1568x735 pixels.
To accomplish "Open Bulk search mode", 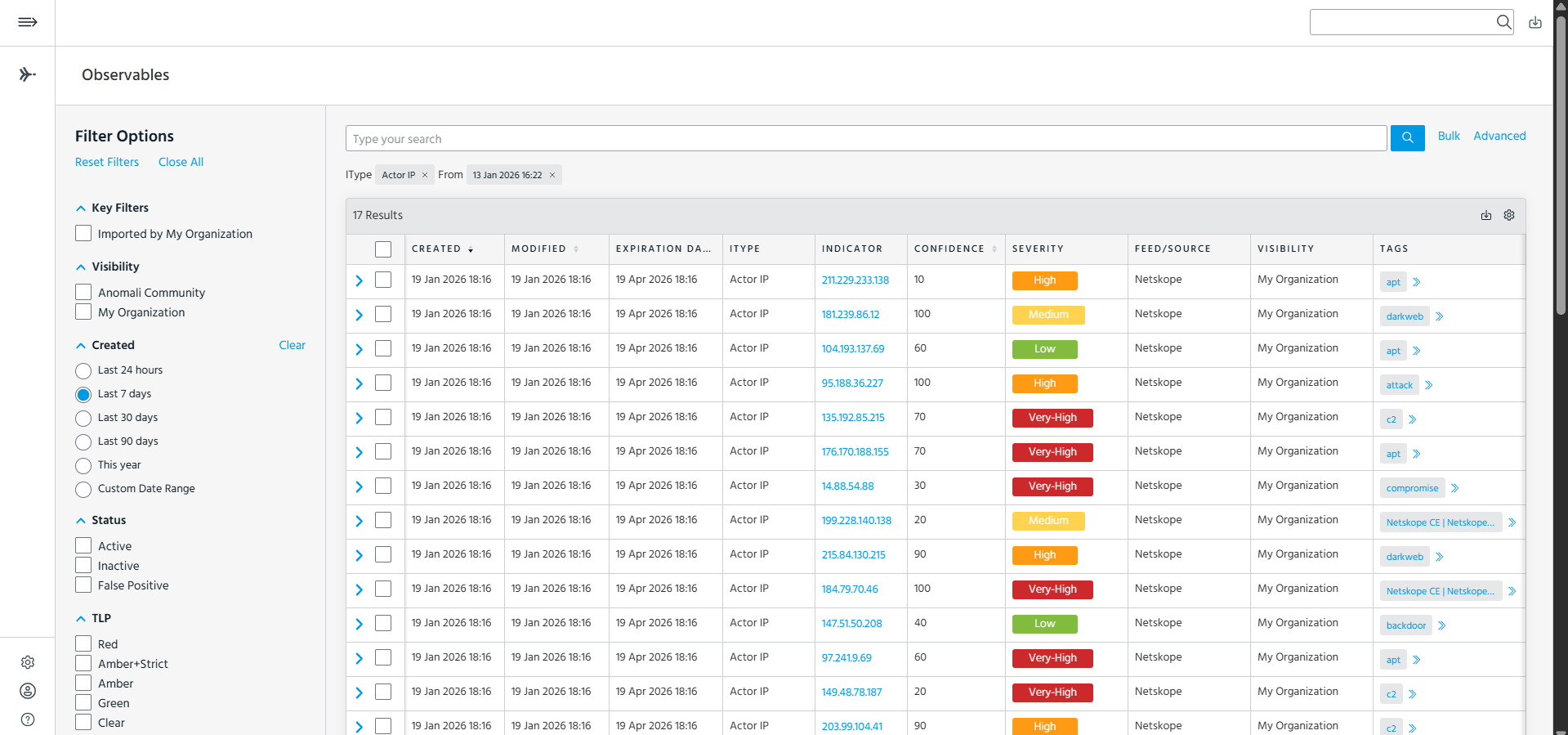I will click(1449, 136).
